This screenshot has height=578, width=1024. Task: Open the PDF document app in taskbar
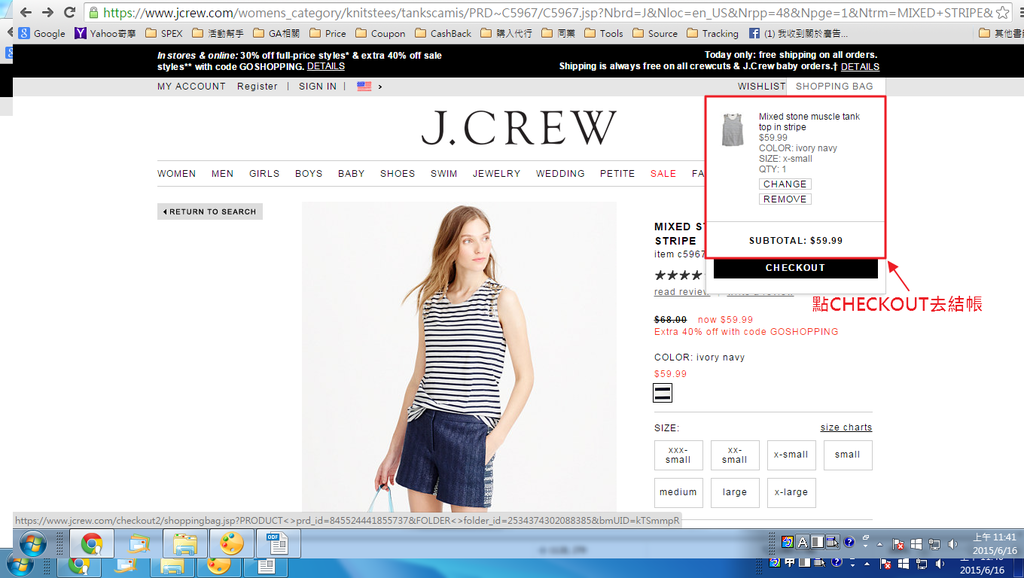click(x=278, y=543)
